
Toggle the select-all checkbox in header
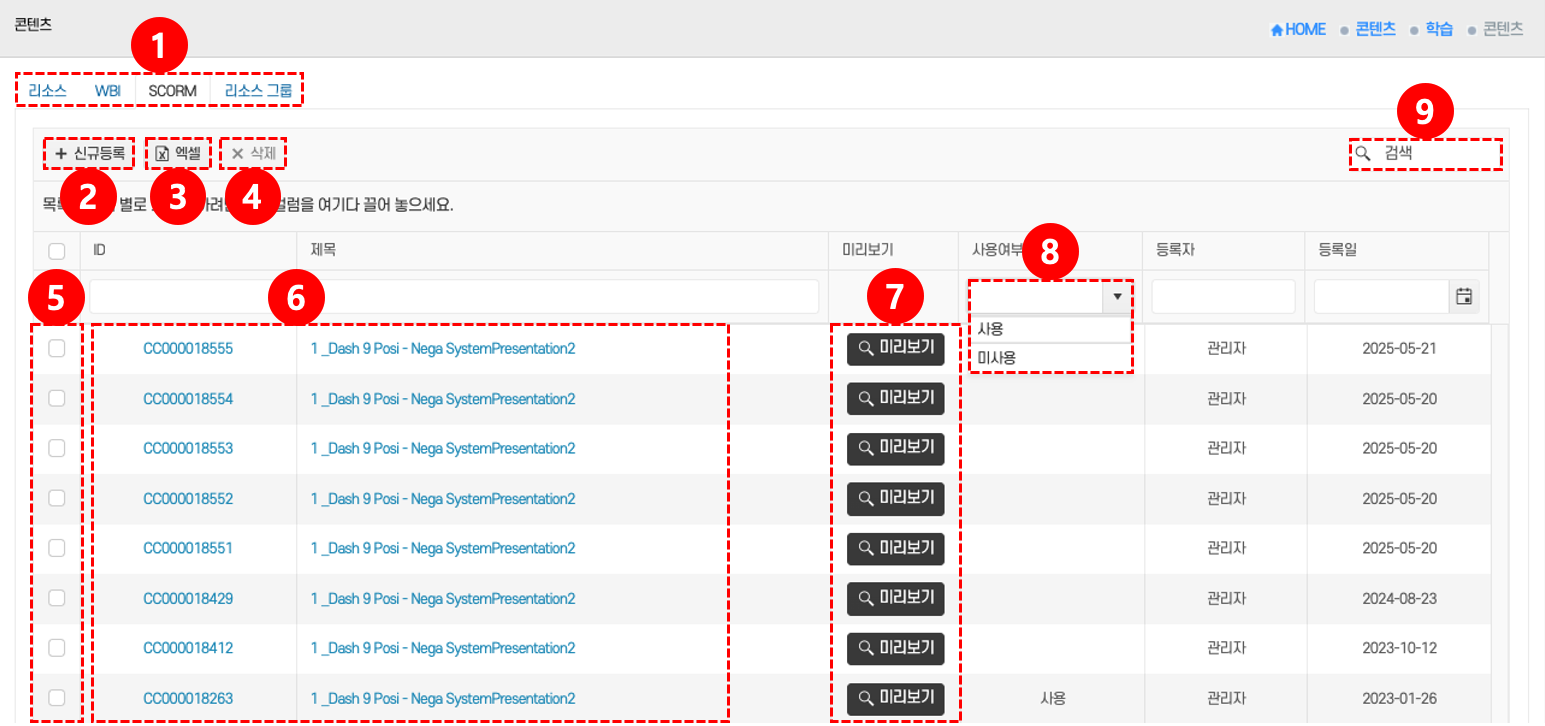[57, 251]
